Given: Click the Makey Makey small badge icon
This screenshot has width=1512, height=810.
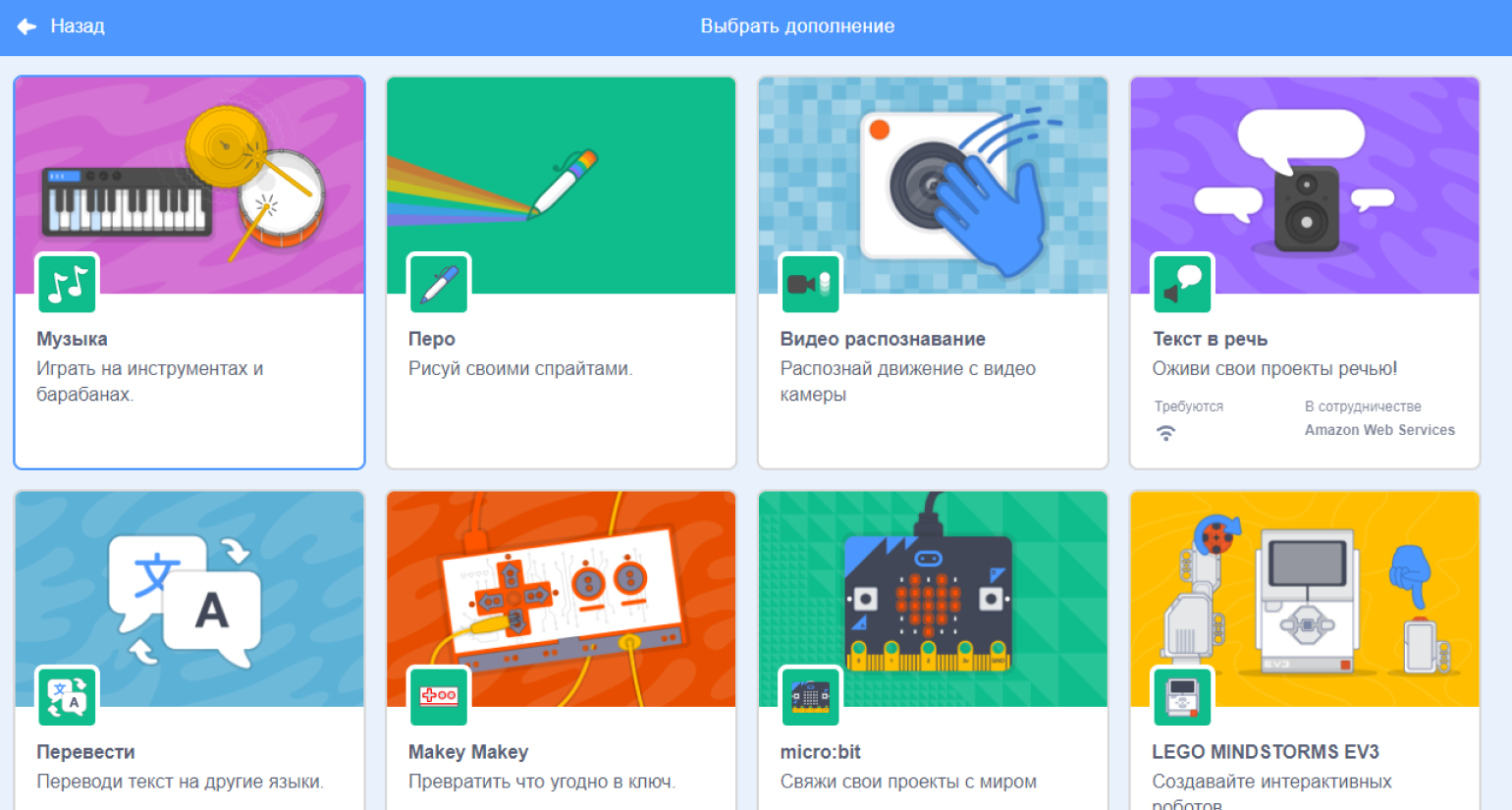Looking at the screenshot, I should (x=439, y=697).
